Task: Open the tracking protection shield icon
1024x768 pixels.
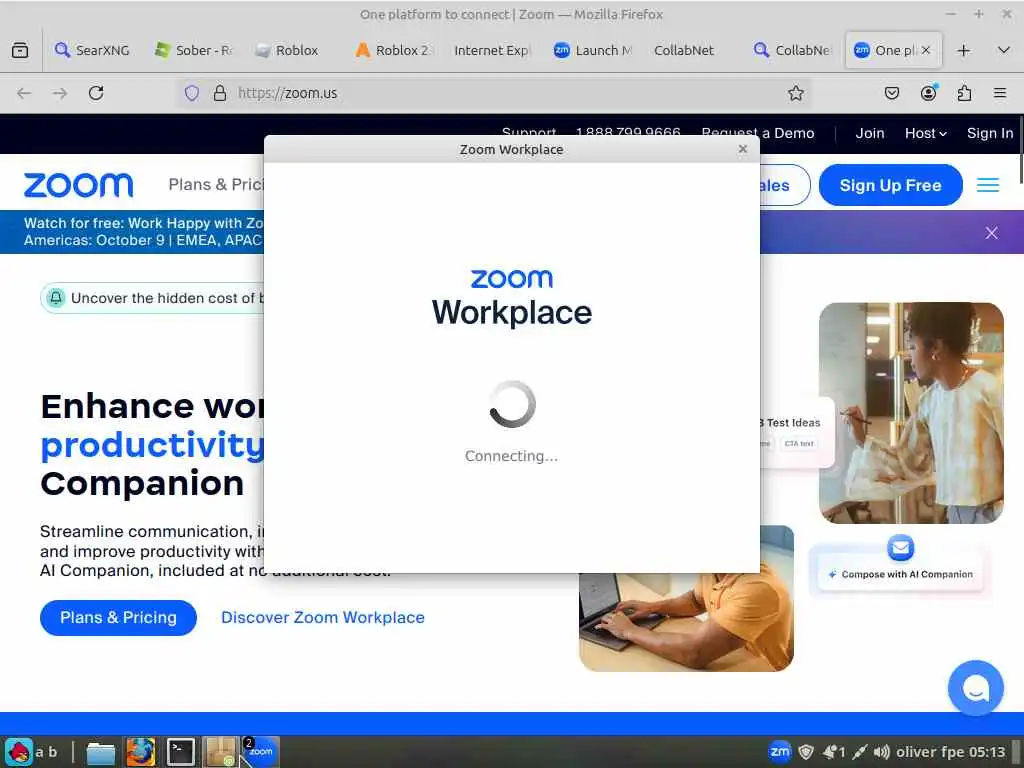Action: (x=191, y=93)
